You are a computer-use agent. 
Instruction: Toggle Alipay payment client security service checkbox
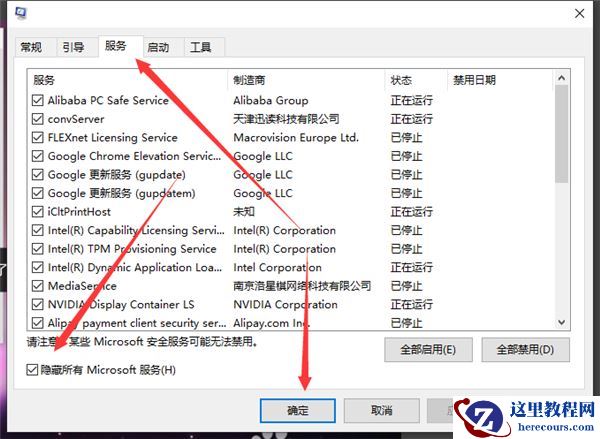pyautogui.click(x=38, y=323)
